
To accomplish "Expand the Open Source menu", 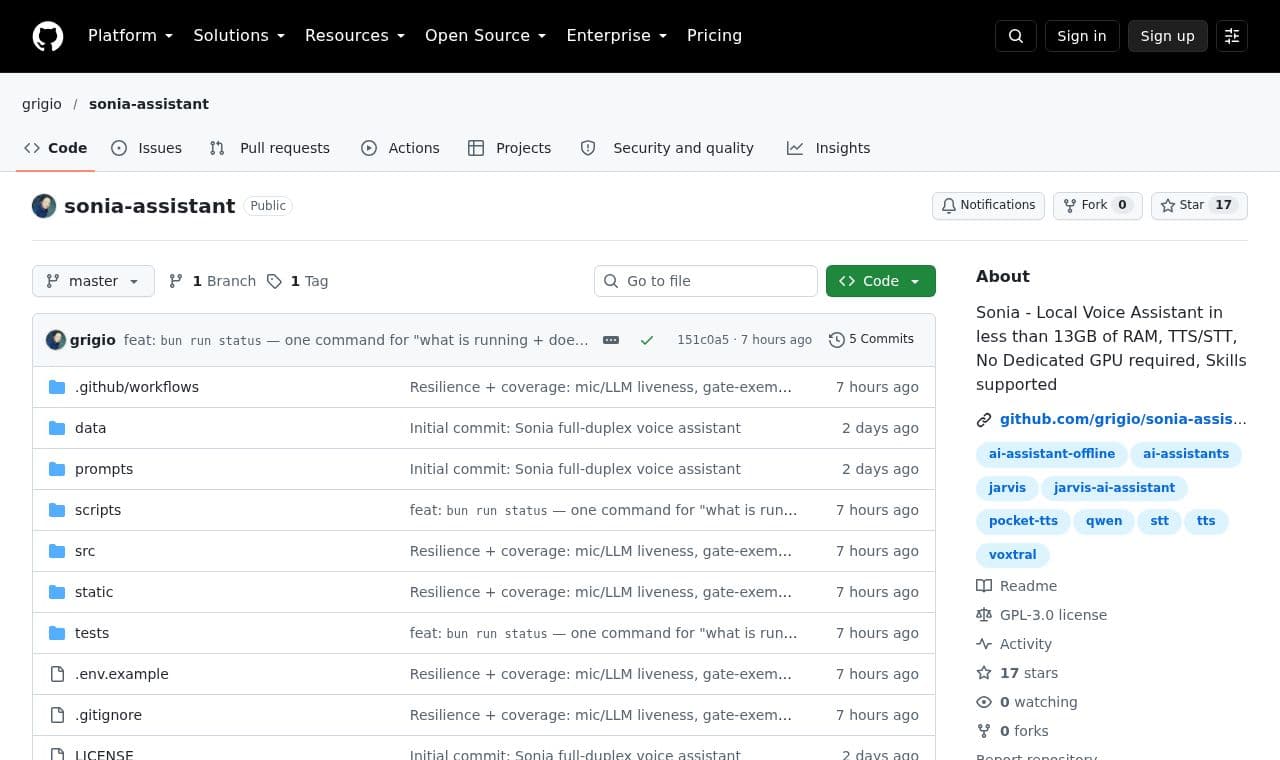I will coord(486,36).
